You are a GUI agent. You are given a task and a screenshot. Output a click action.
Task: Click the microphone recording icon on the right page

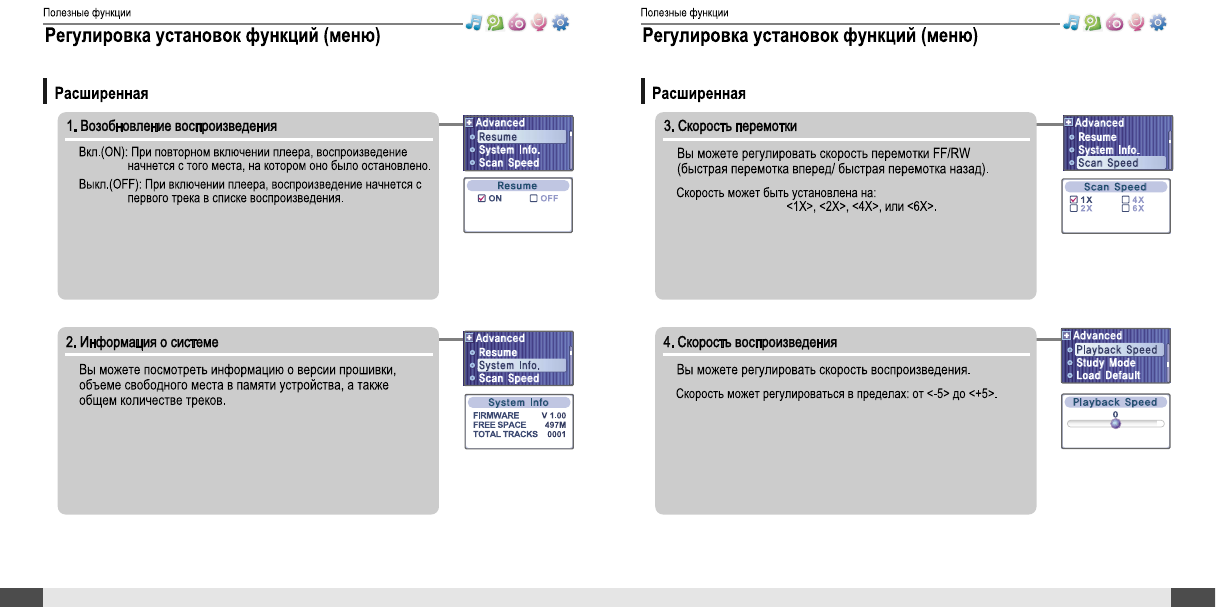click(1136, 22)
